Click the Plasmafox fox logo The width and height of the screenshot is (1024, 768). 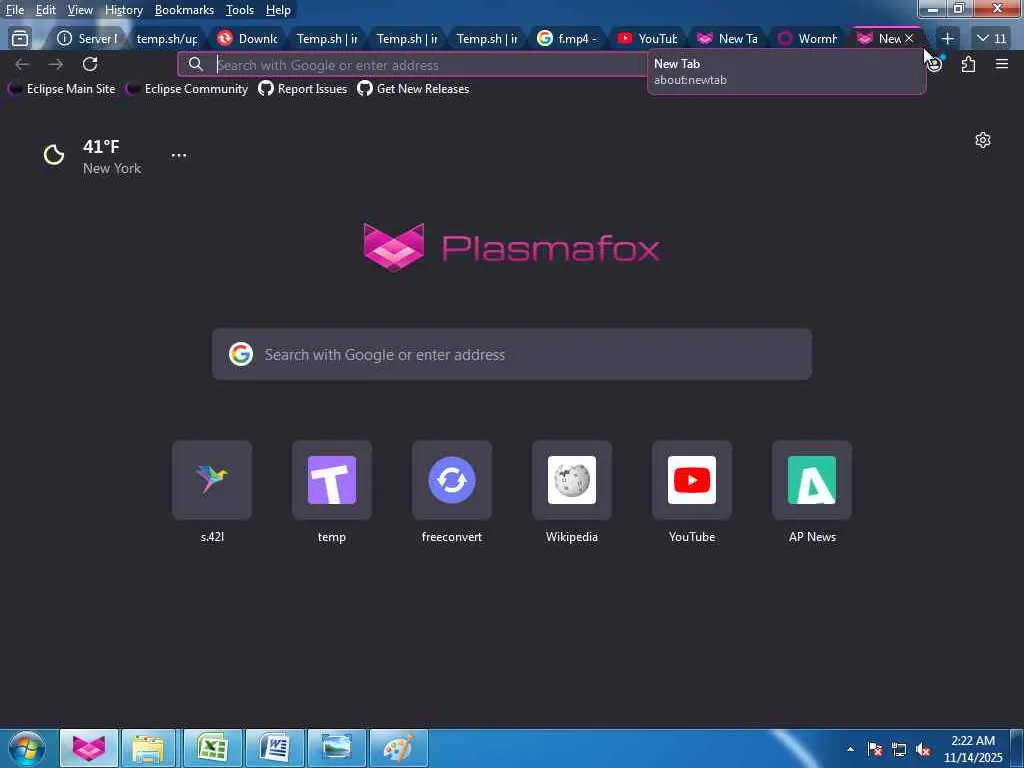pyautogui.click(x=394, y=247)
